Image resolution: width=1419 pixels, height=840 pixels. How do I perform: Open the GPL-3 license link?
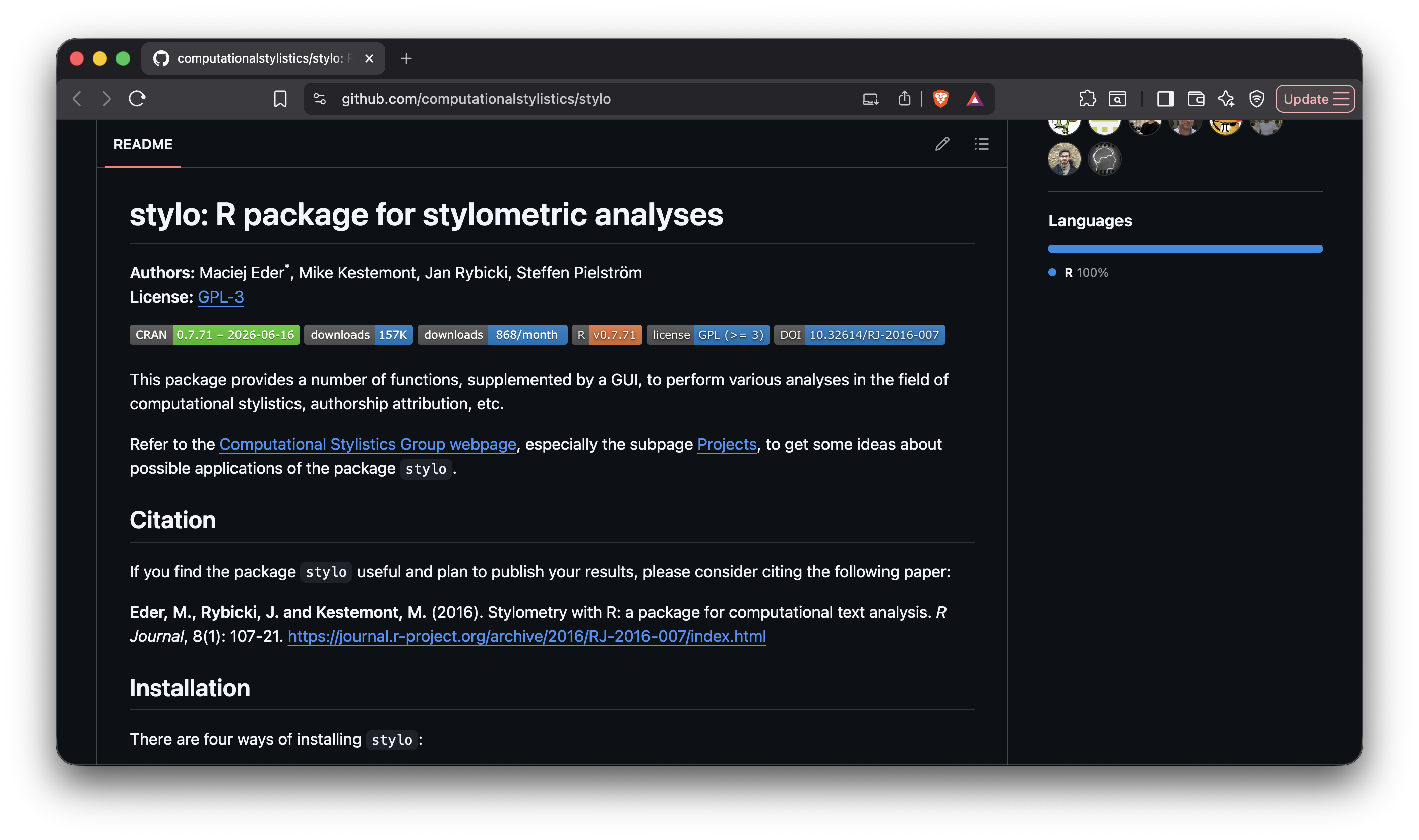point(221,296)
